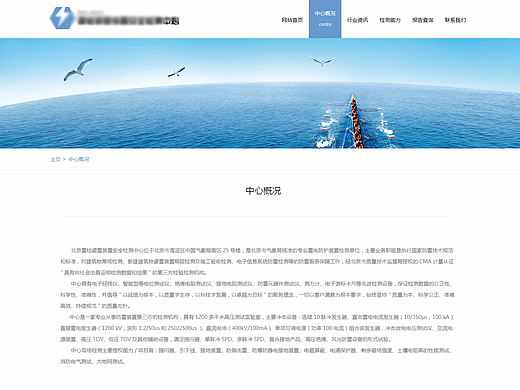This screenshot has height=390, width=520.
Task: Open the 网站首页 menu item
Action: (x=292, y=20)
